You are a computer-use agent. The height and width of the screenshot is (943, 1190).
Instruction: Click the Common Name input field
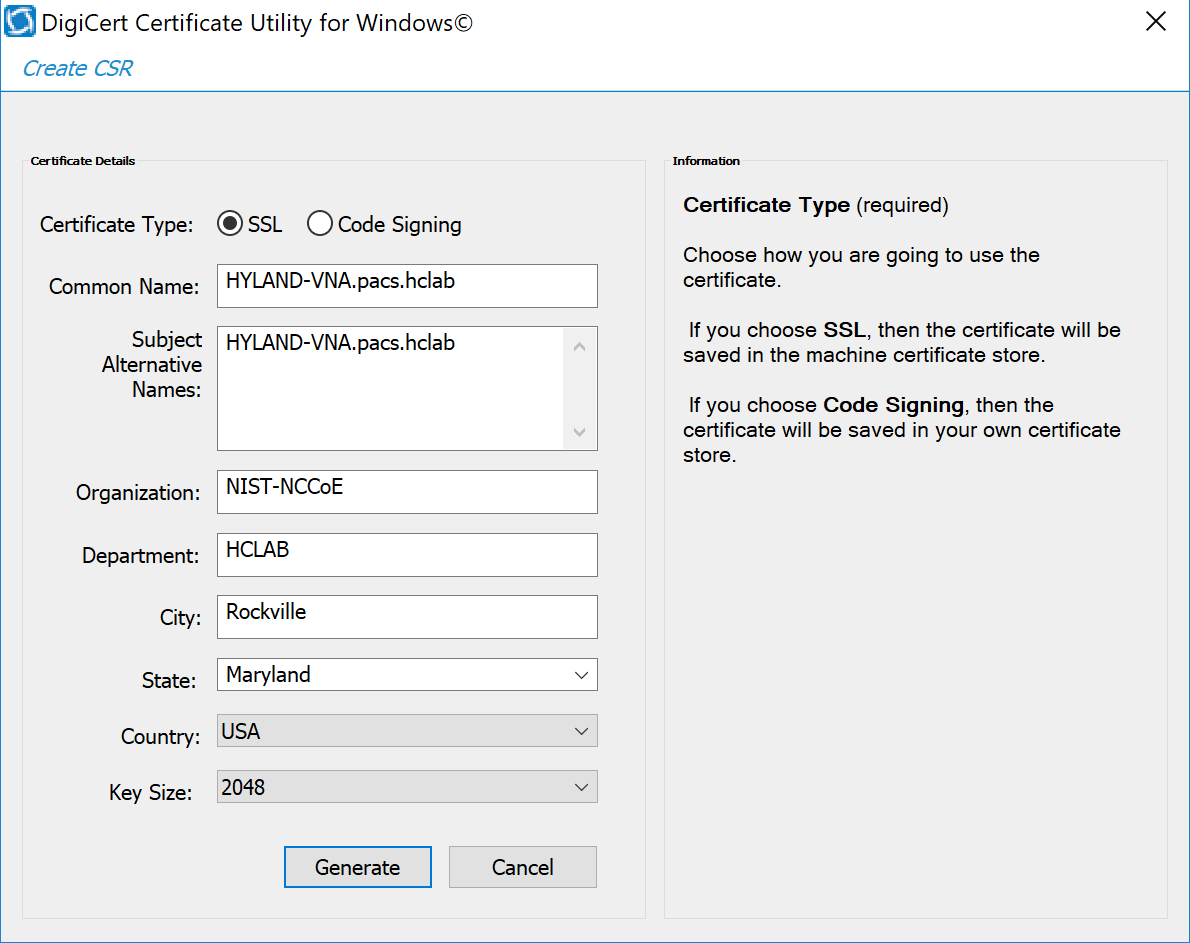coord(406,286)
